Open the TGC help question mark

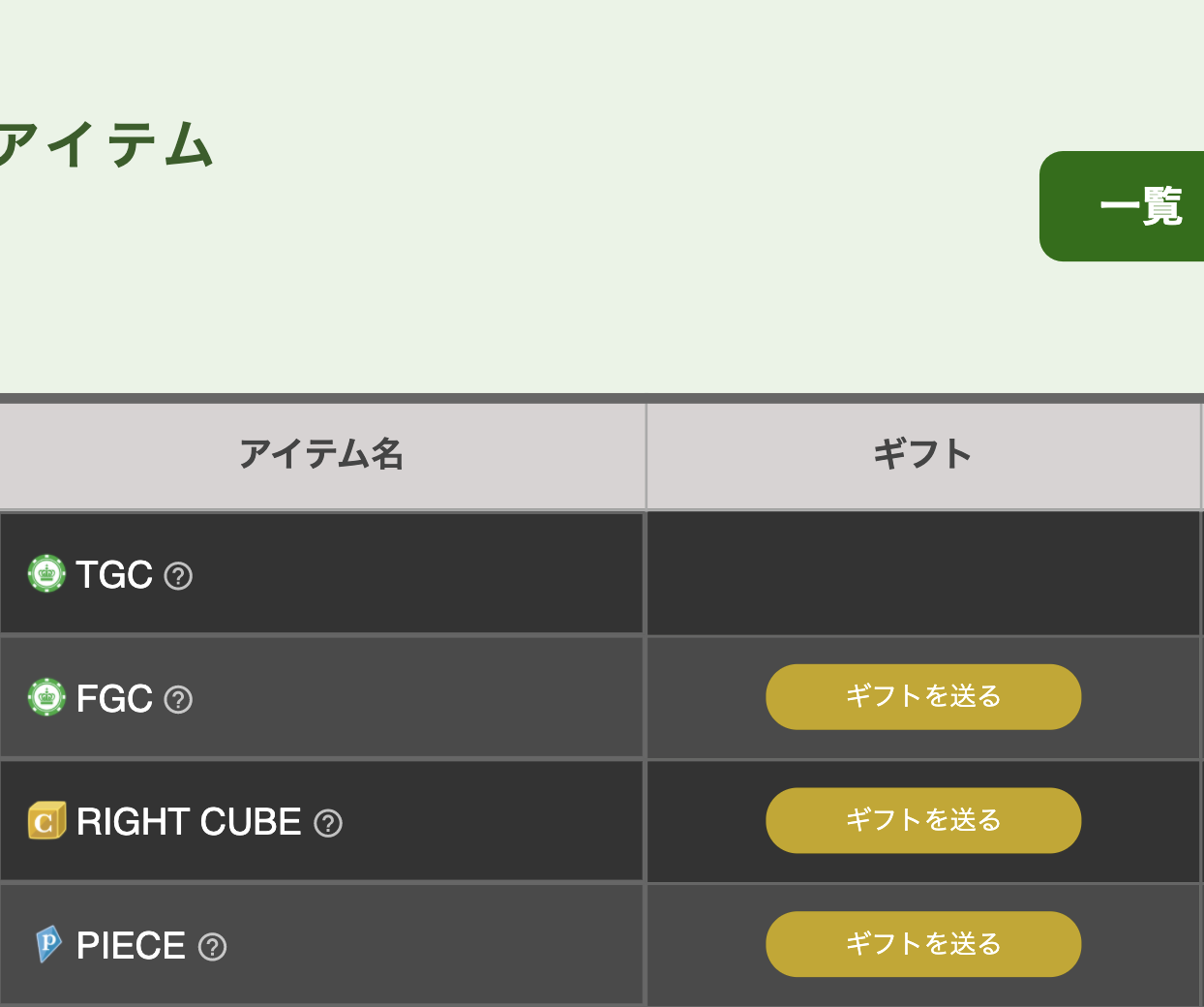[x=178, y=576]
